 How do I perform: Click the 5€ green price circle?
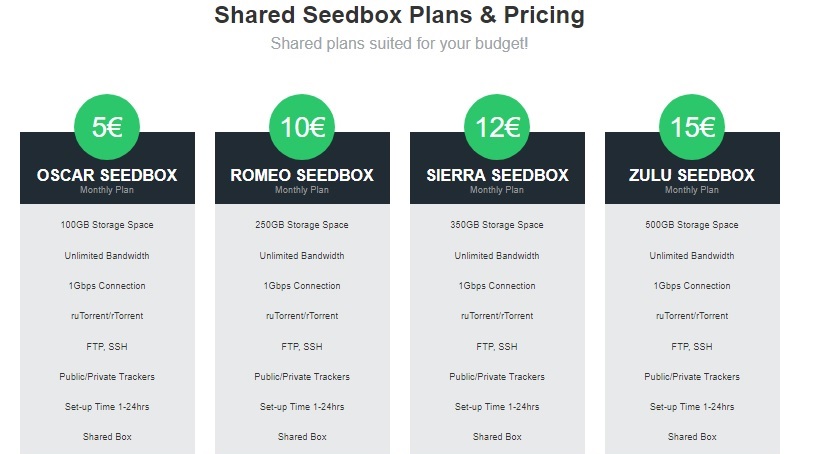pos(107,127)
